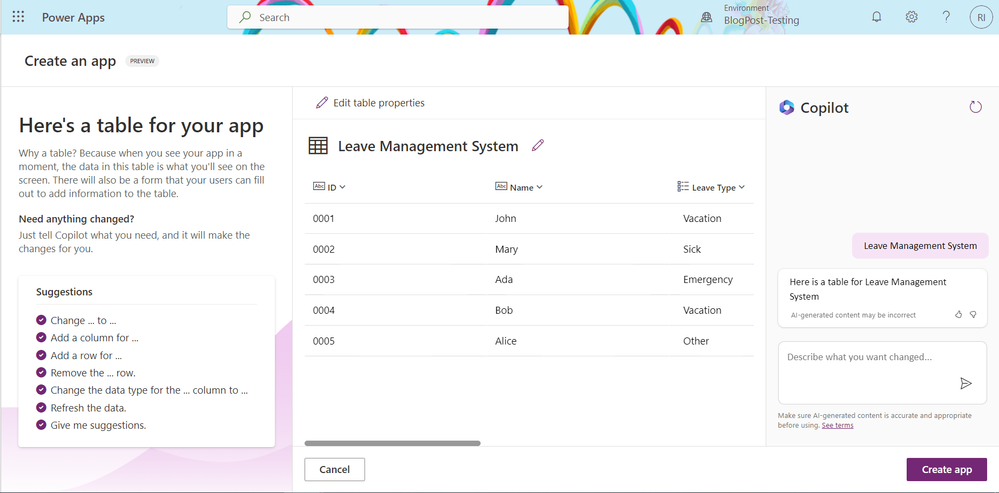
Task: Open the See terms link
Action: [x=837, y=425]
